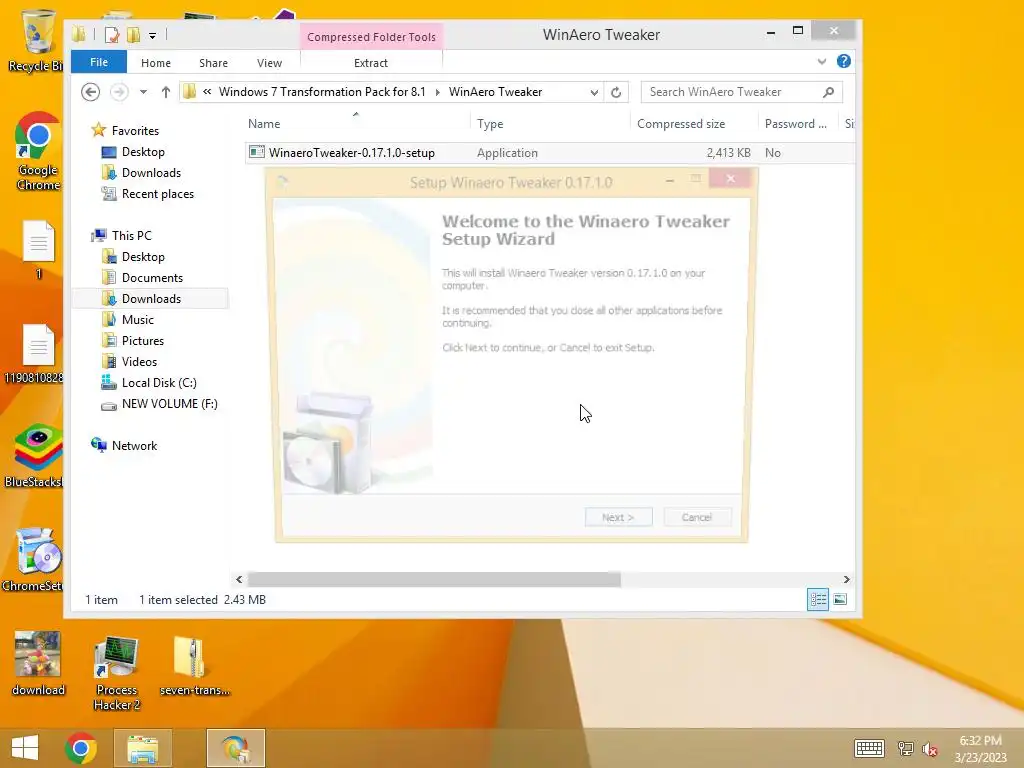This screenshot has height=768, width=1024.
Task: Click Next in Winaero setup wizard
Action: [618, 517]
